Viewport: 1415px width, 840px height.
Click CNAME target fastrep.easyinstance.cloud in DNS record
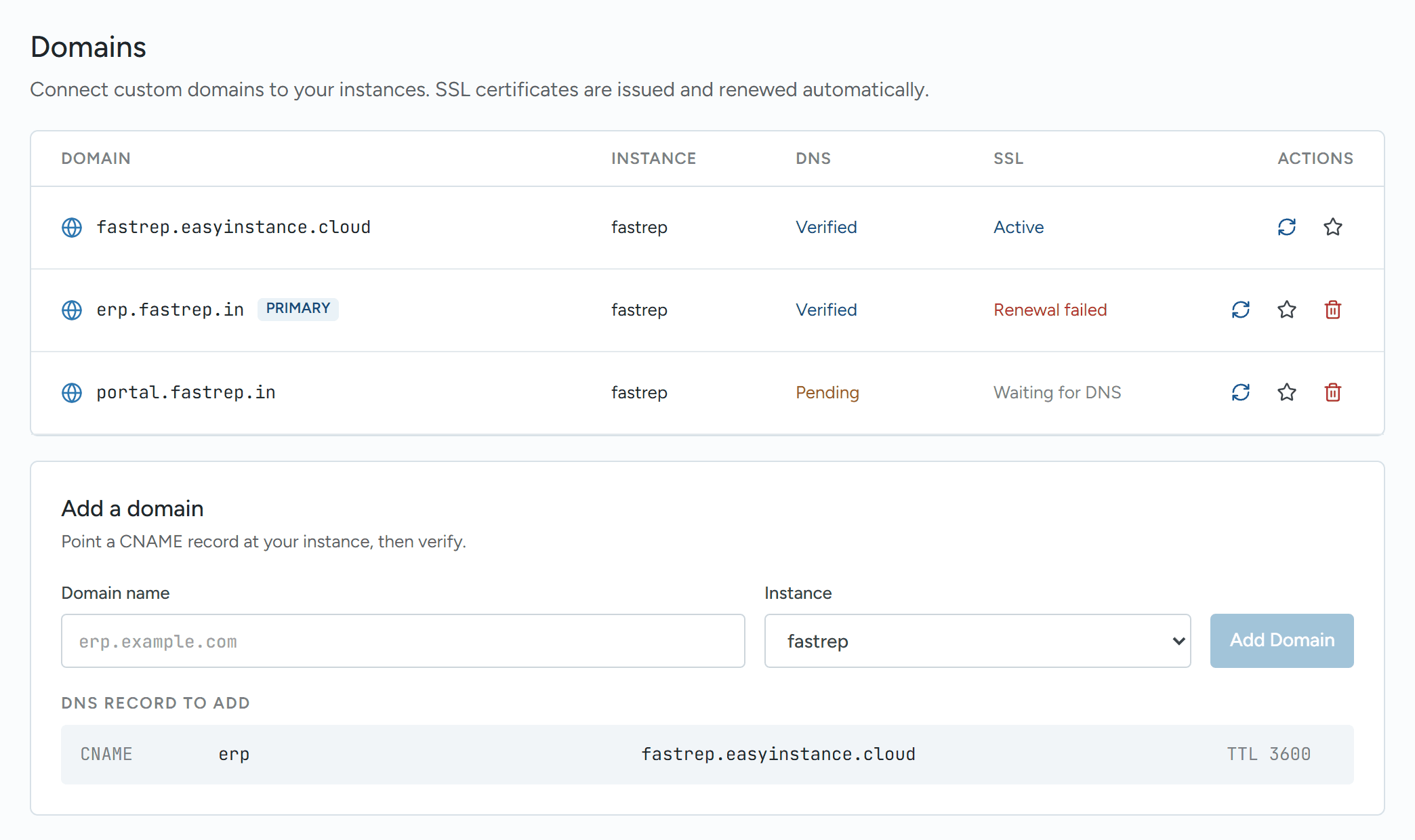pyautogui.click(x=778, y=754)
